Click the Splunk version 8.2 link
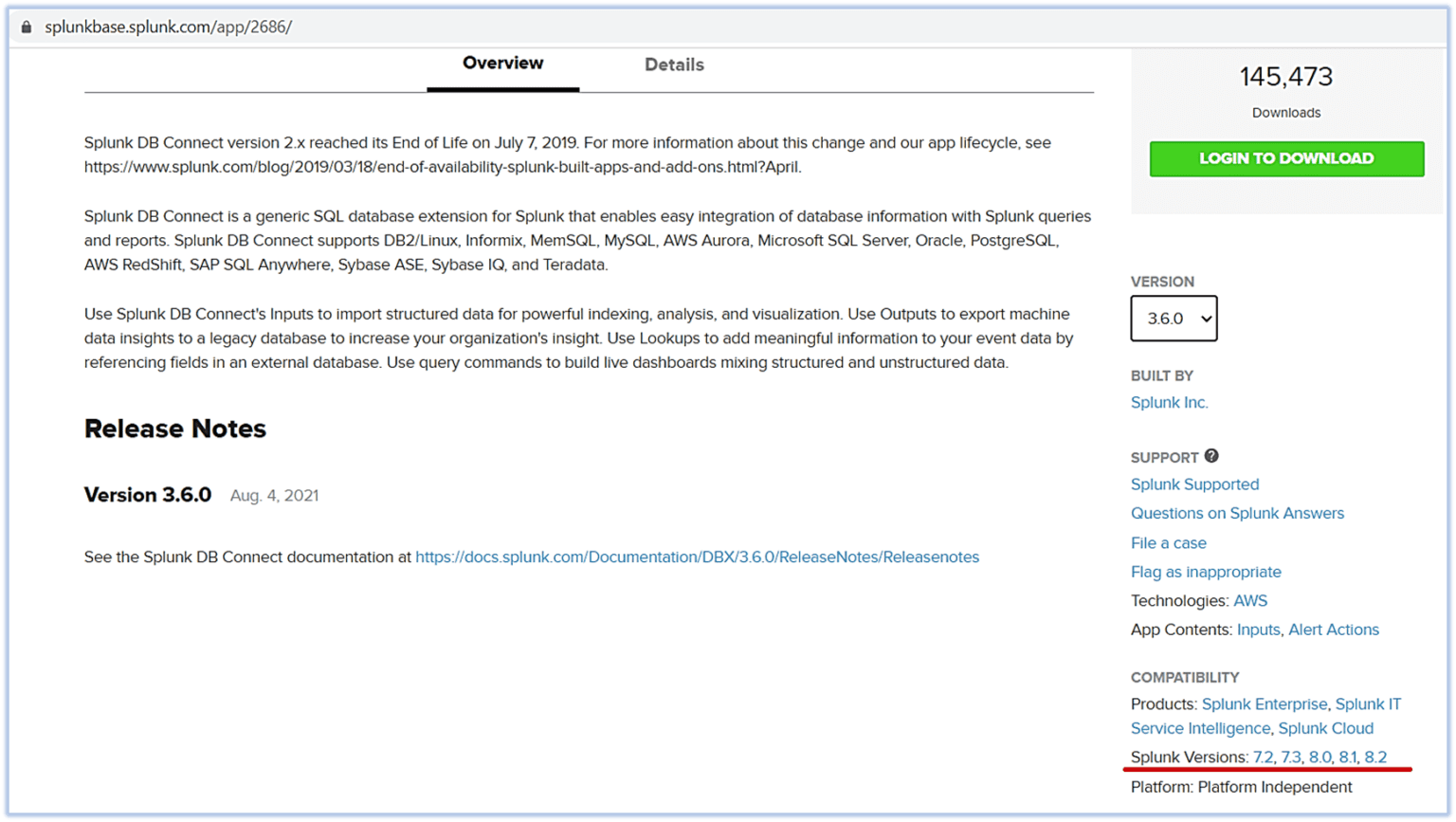 tap(1377, 757)
